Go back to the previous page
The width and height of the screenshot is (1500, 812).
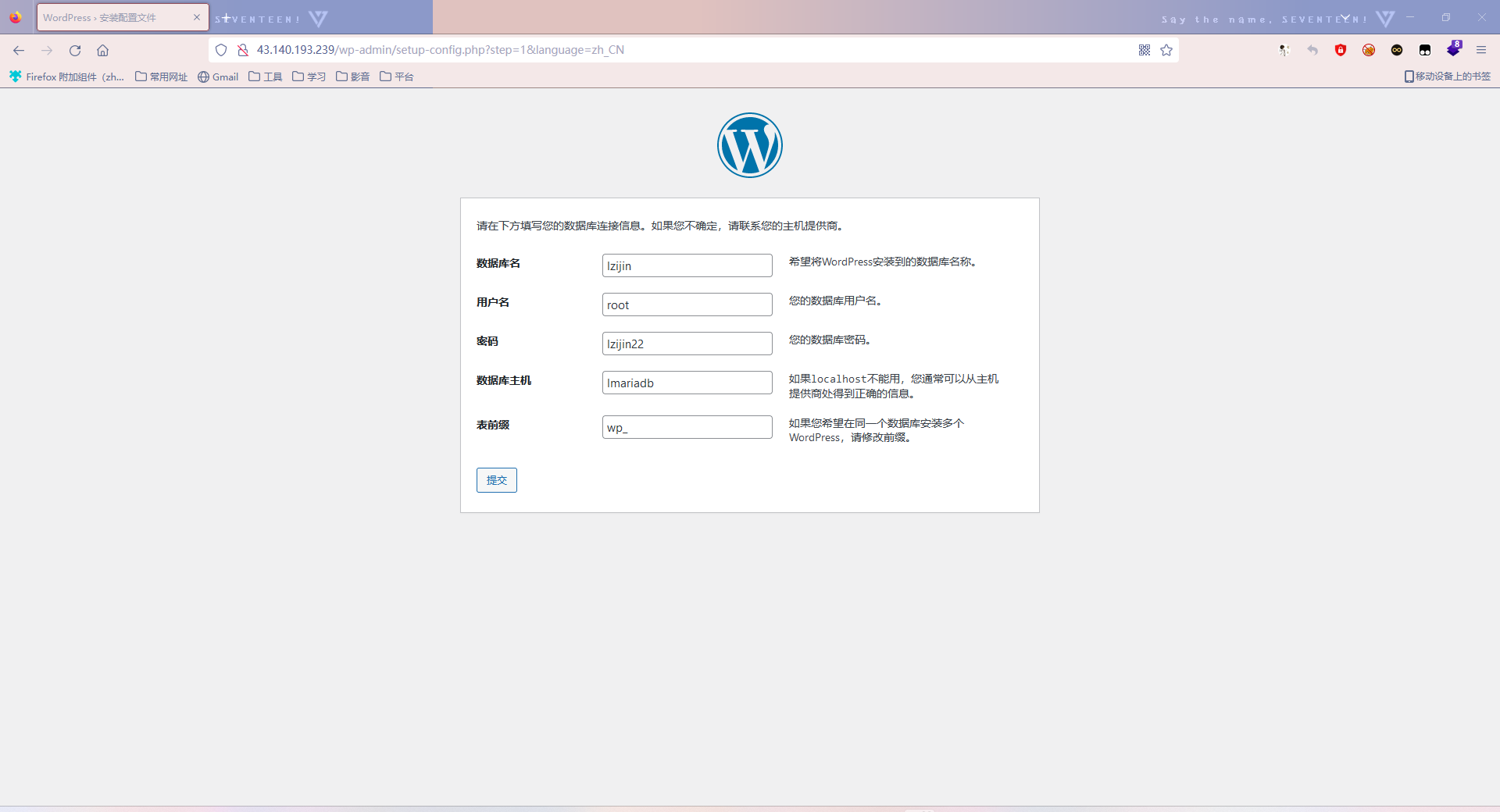19,50
